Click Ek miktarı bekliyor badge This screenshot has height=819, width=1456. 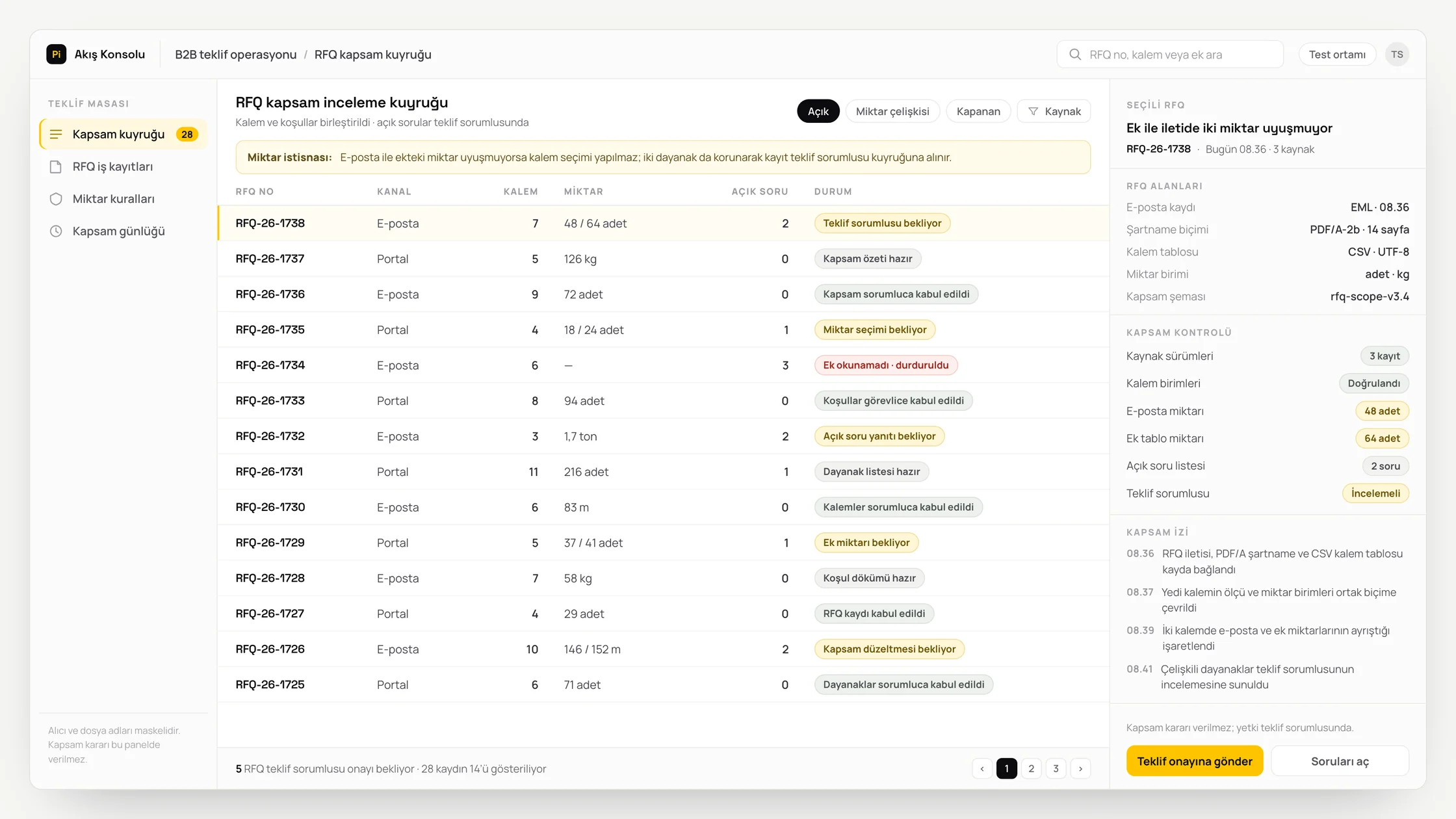866,543
